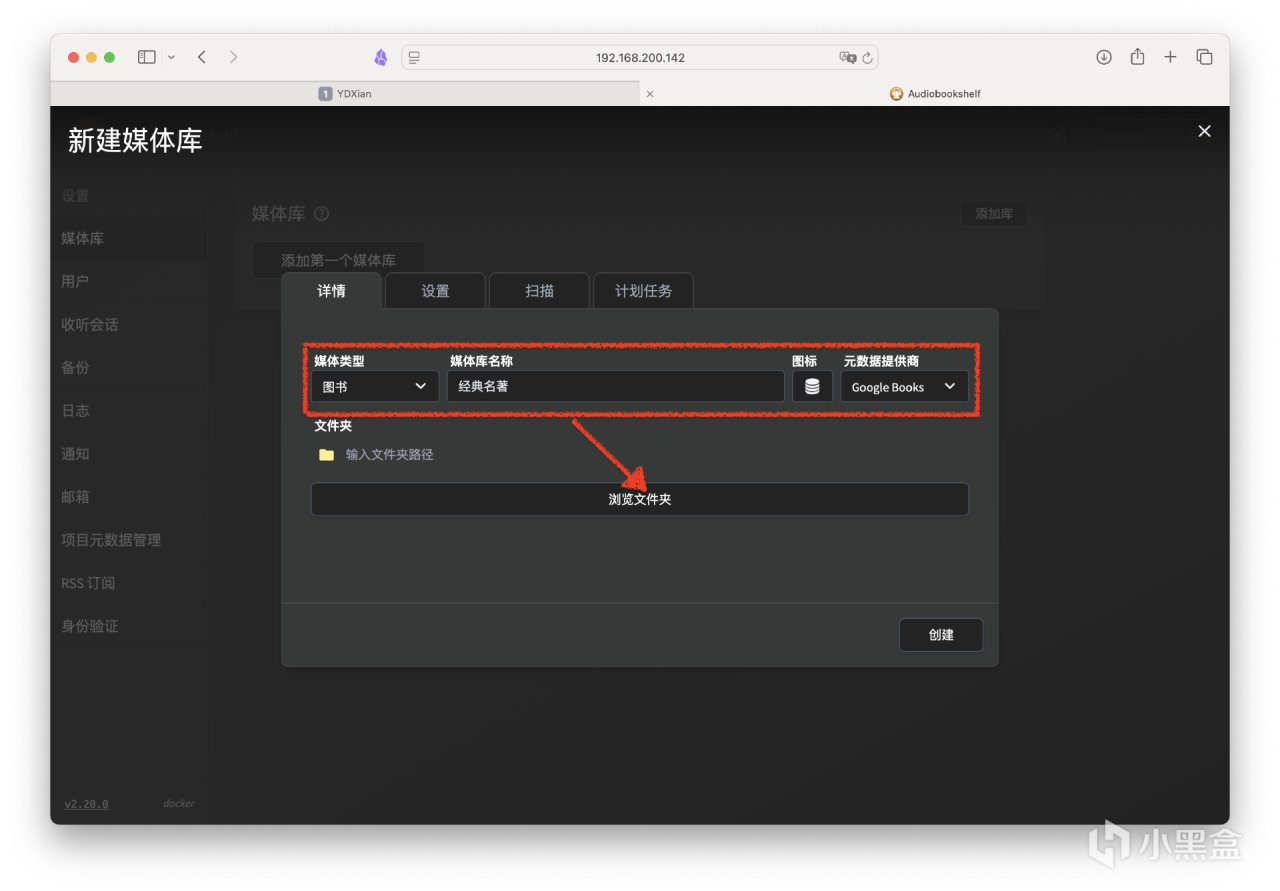Click the Safari sidebar toggle icon
The width and height of the screenshot is (1280, 891).
coord(147,57)
